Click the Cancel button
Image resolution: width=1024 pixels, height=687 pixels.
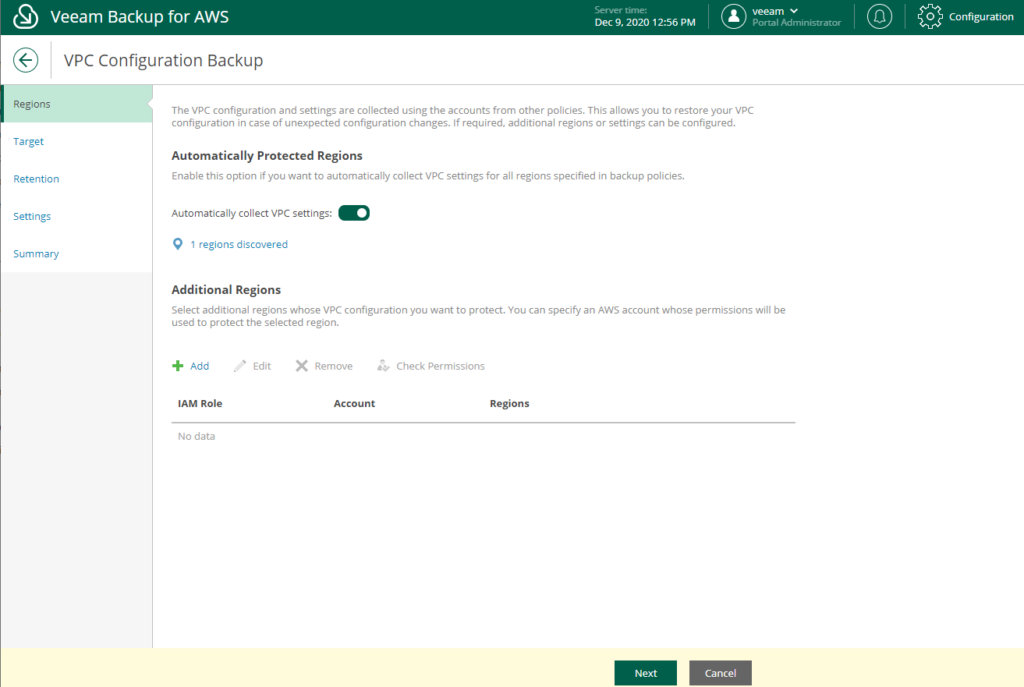(x=720, y=673)
